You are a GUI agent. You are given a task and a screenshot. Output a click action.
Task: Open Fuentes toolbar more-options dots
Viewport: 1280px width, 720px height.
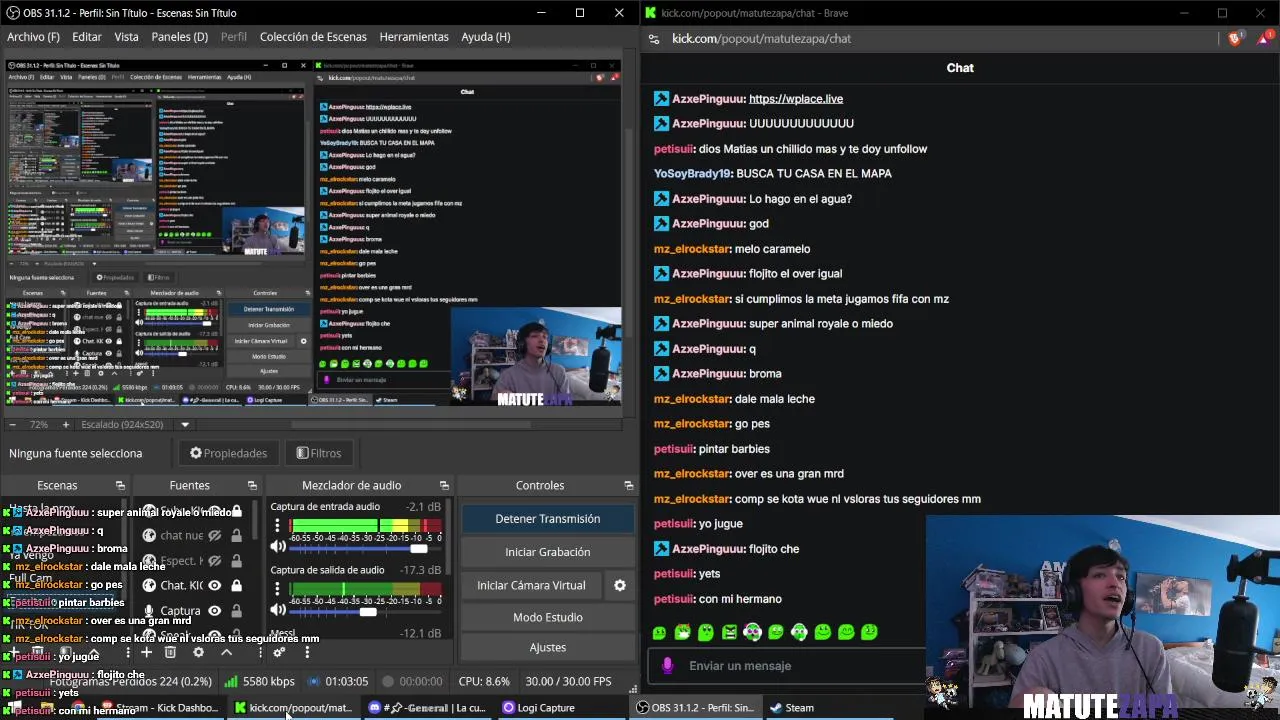click(260, 652)
